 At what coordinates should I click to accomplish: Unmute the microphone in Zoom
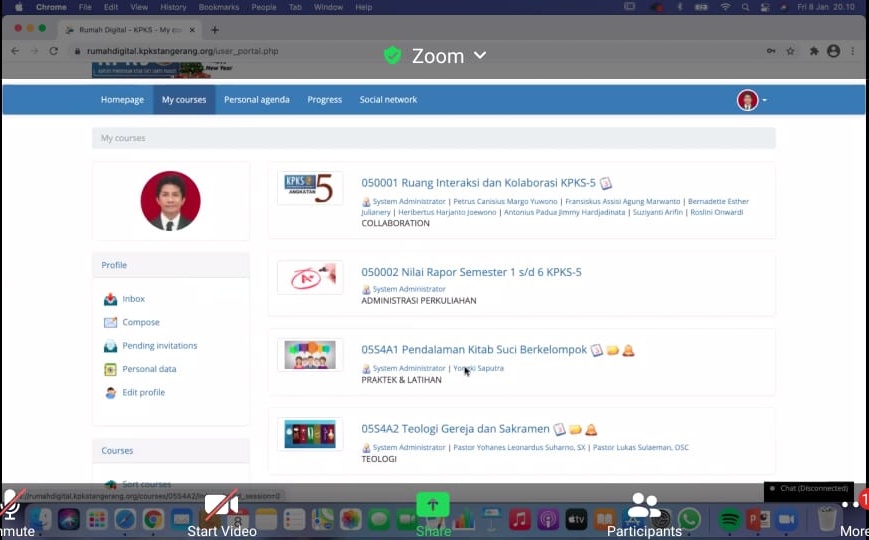[13, 514]
